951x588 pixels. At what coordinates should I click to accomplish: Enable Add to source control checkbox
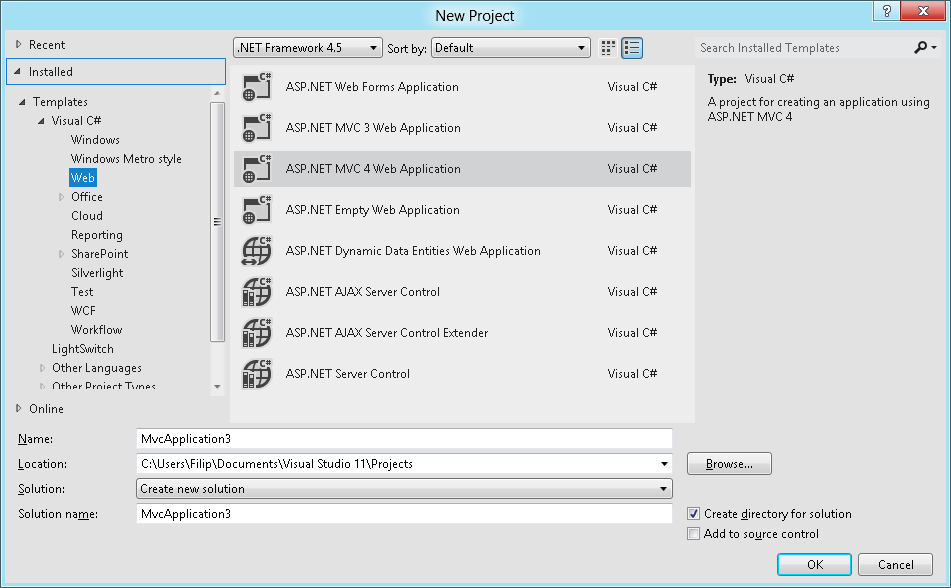(x=693, y=534)
